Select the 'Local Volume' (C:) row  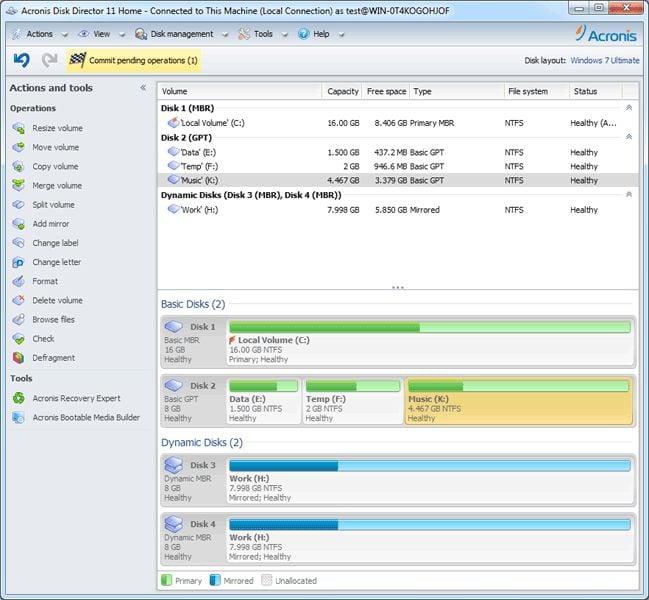[x=398, y=123]
